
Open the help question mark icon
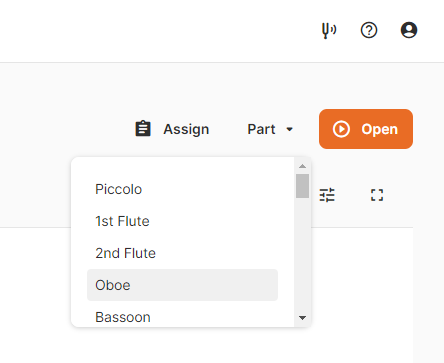pos(369,30)
